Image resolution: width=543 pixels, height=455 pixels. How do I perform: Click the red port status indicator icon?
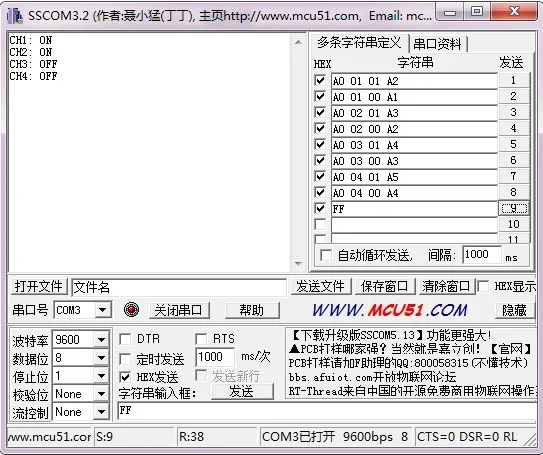click(x=132, y=310)
